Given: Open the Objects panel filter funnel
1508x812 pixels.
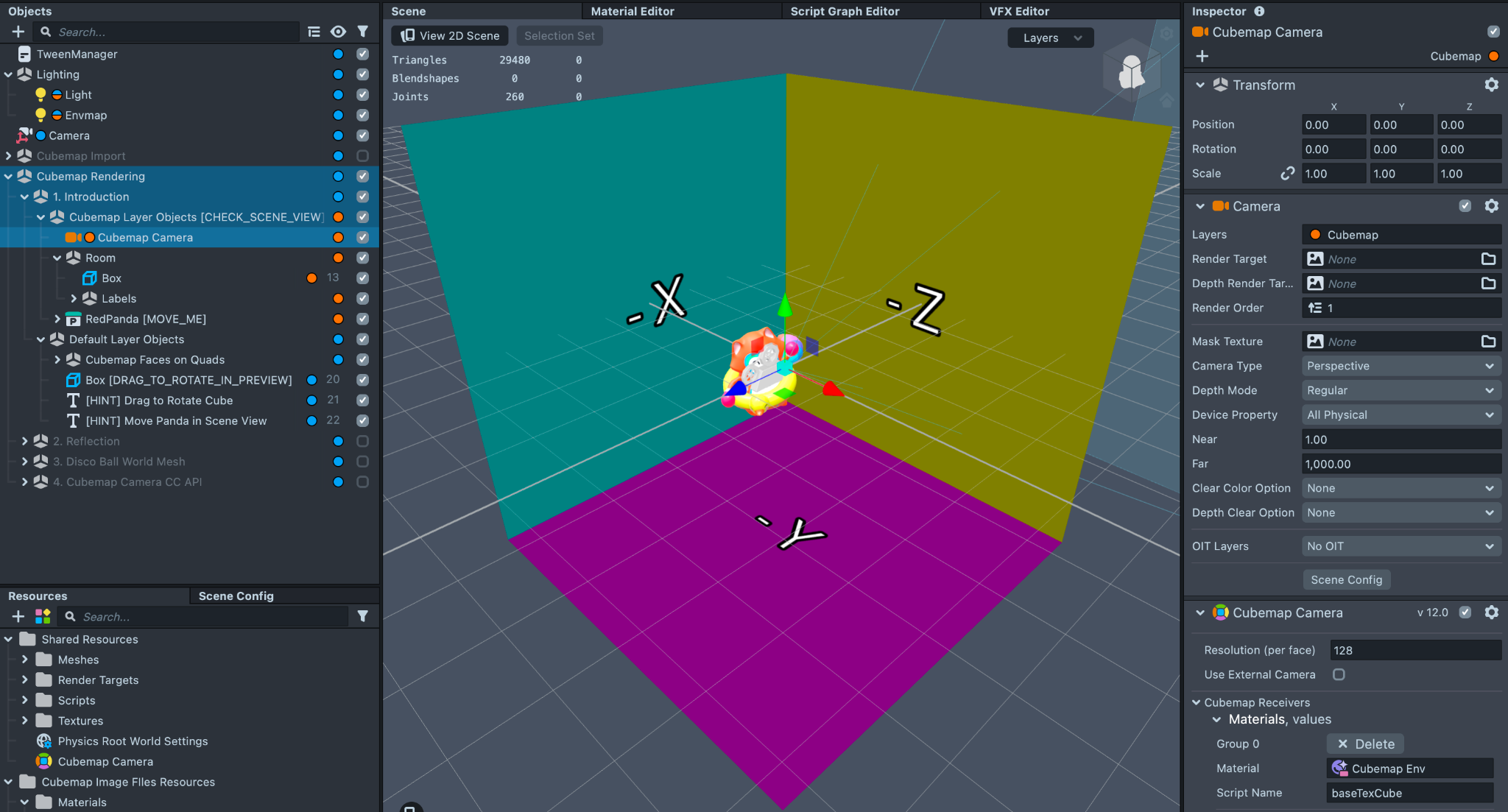Looking at the screenshot, I should pyautogui.click(x=363, y=32).
